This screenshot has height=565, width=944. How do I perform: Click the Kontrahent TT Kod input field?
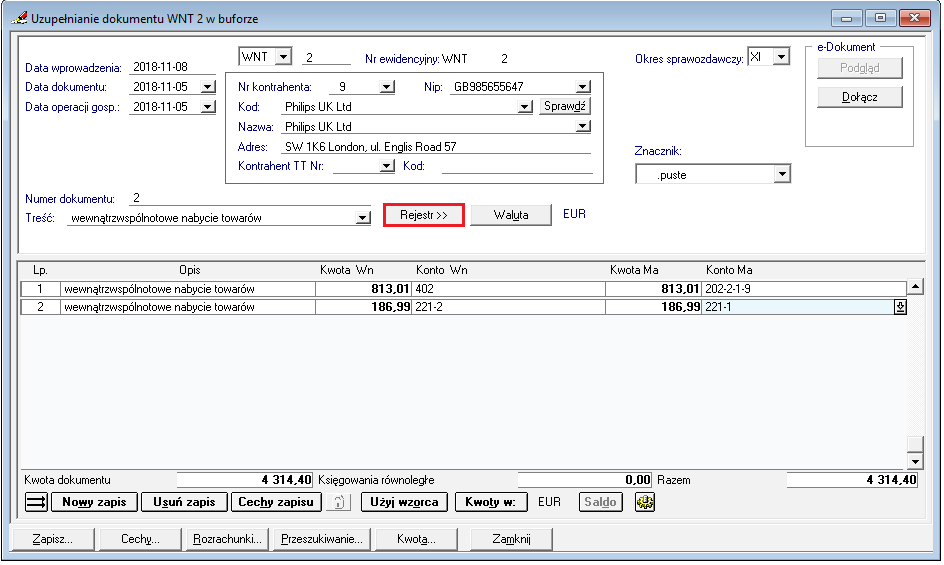pos(517,166)
